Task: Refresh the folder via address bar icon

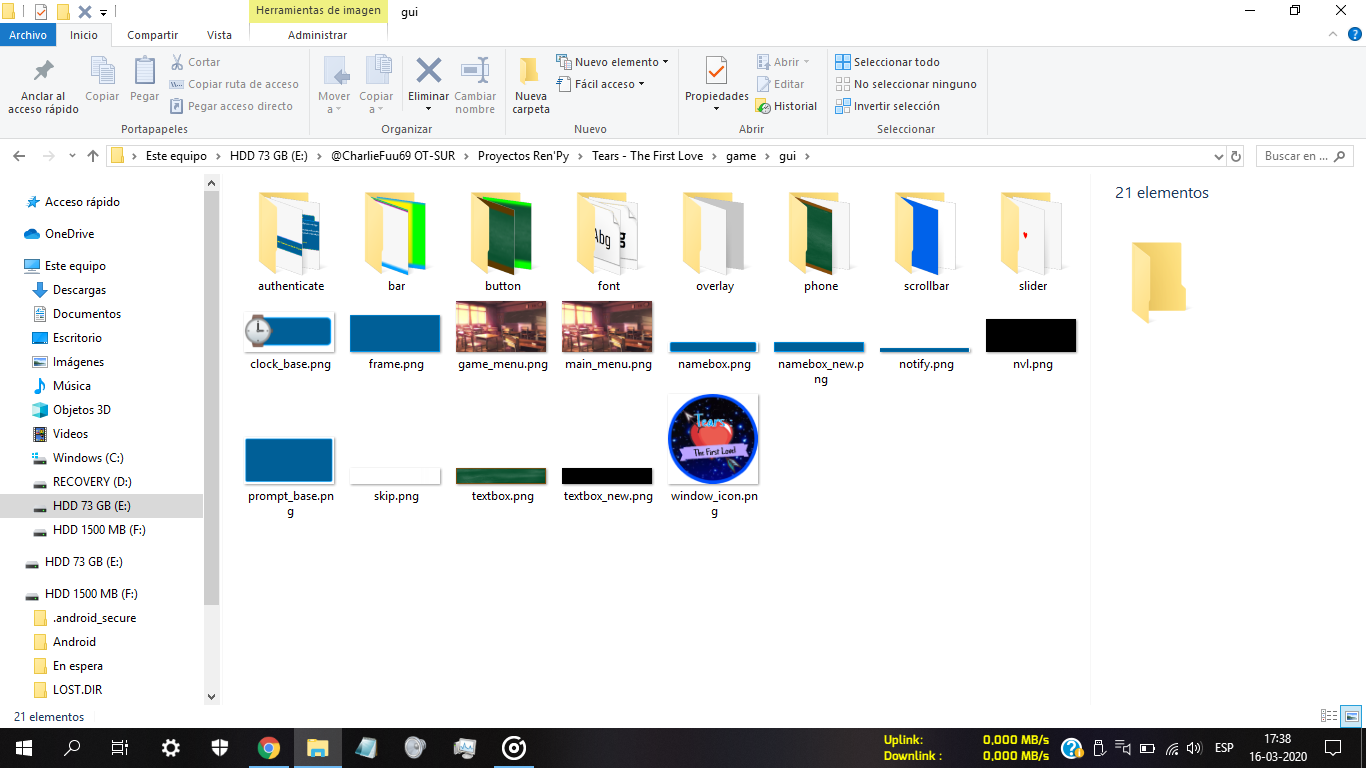Action: pyautogui.click(x=1236, y=156)
